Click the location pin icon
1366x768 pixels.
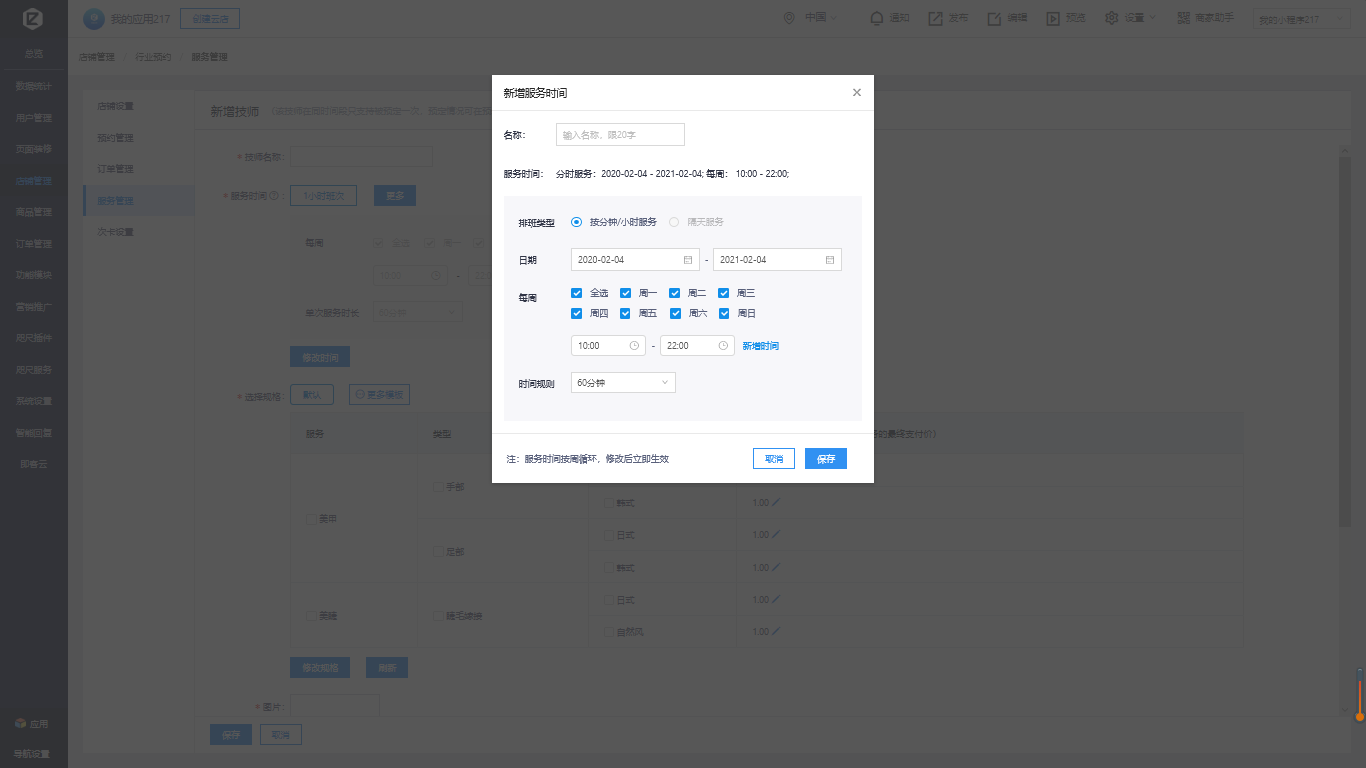coord(789,18)
